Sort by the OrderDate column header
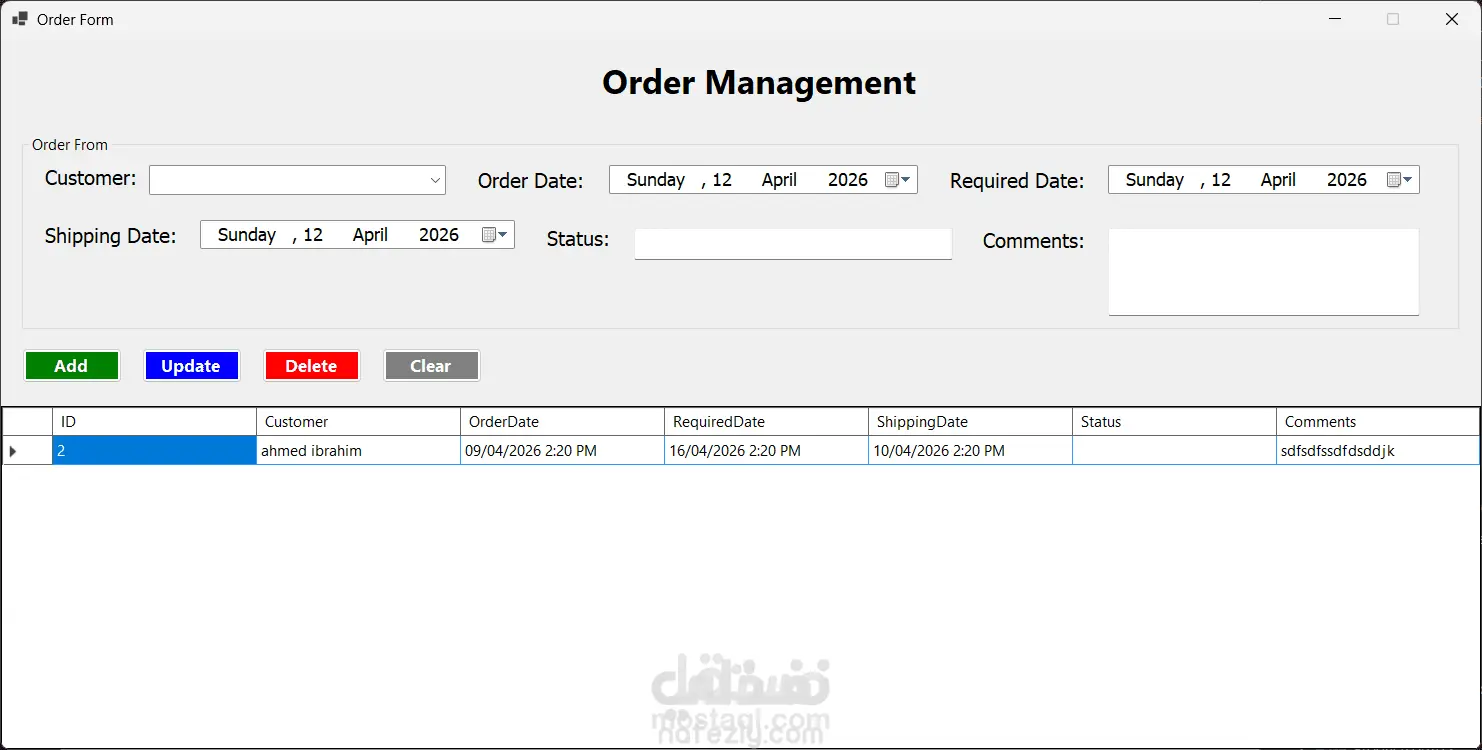1482x750 pixels. point(562,422)
